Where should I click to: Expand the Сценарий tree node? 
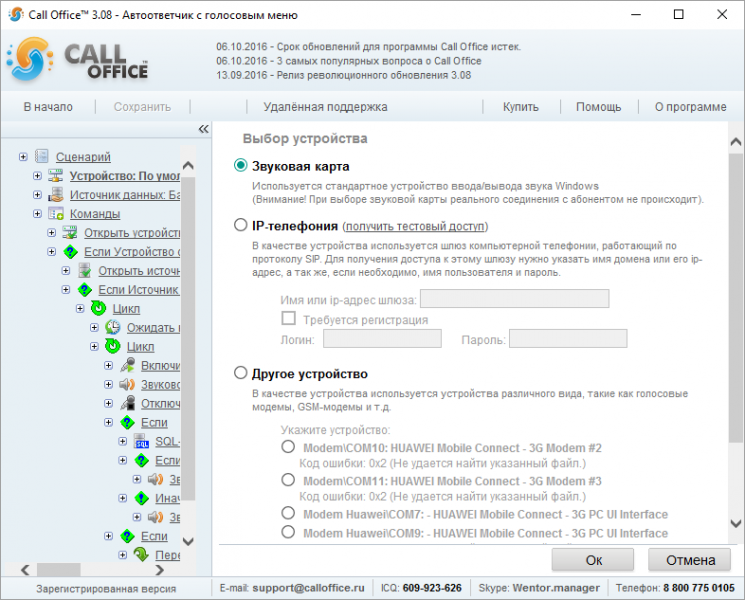[23, 156]
